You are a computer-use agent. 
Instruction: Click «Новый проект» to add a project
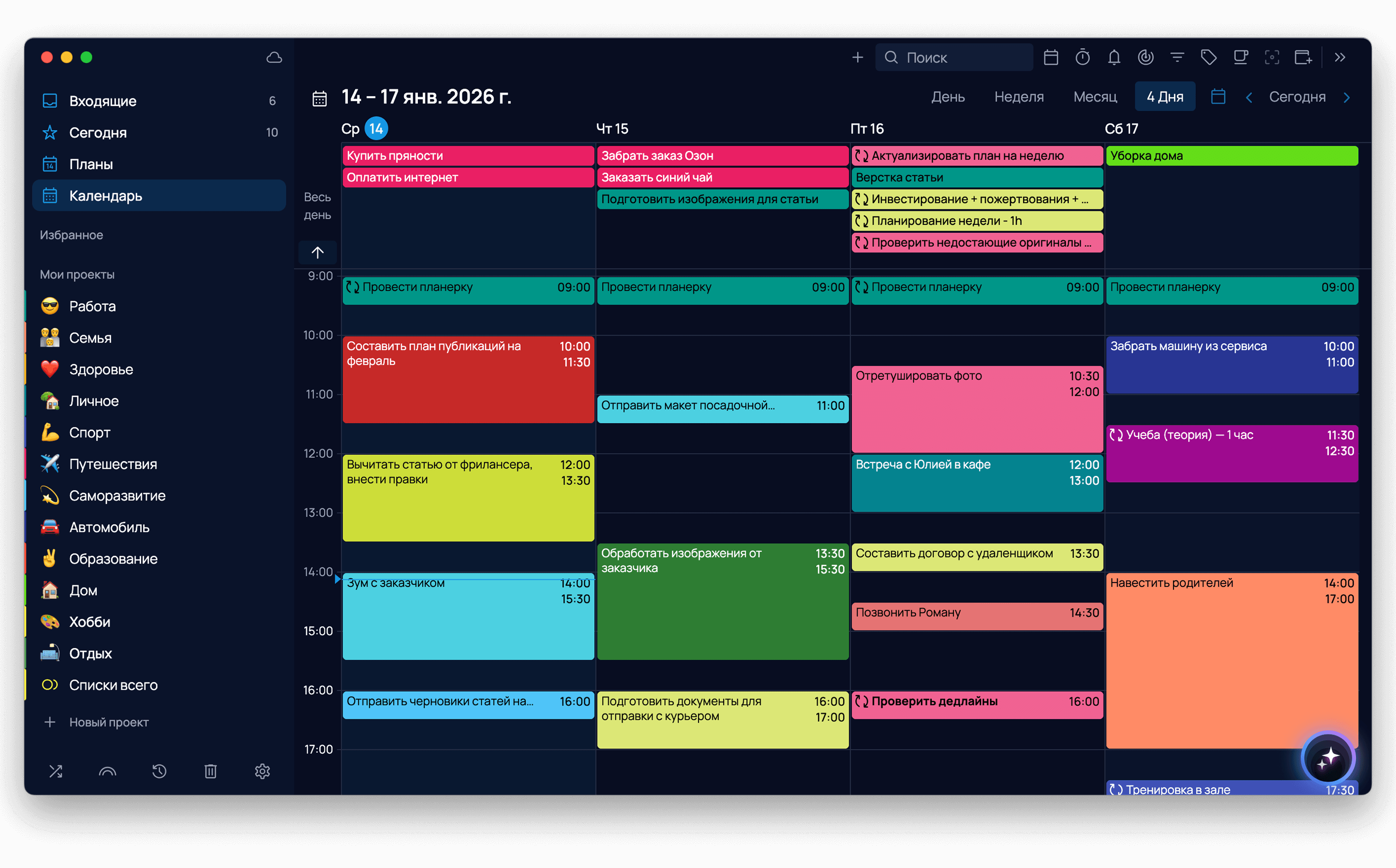point(109,722)
